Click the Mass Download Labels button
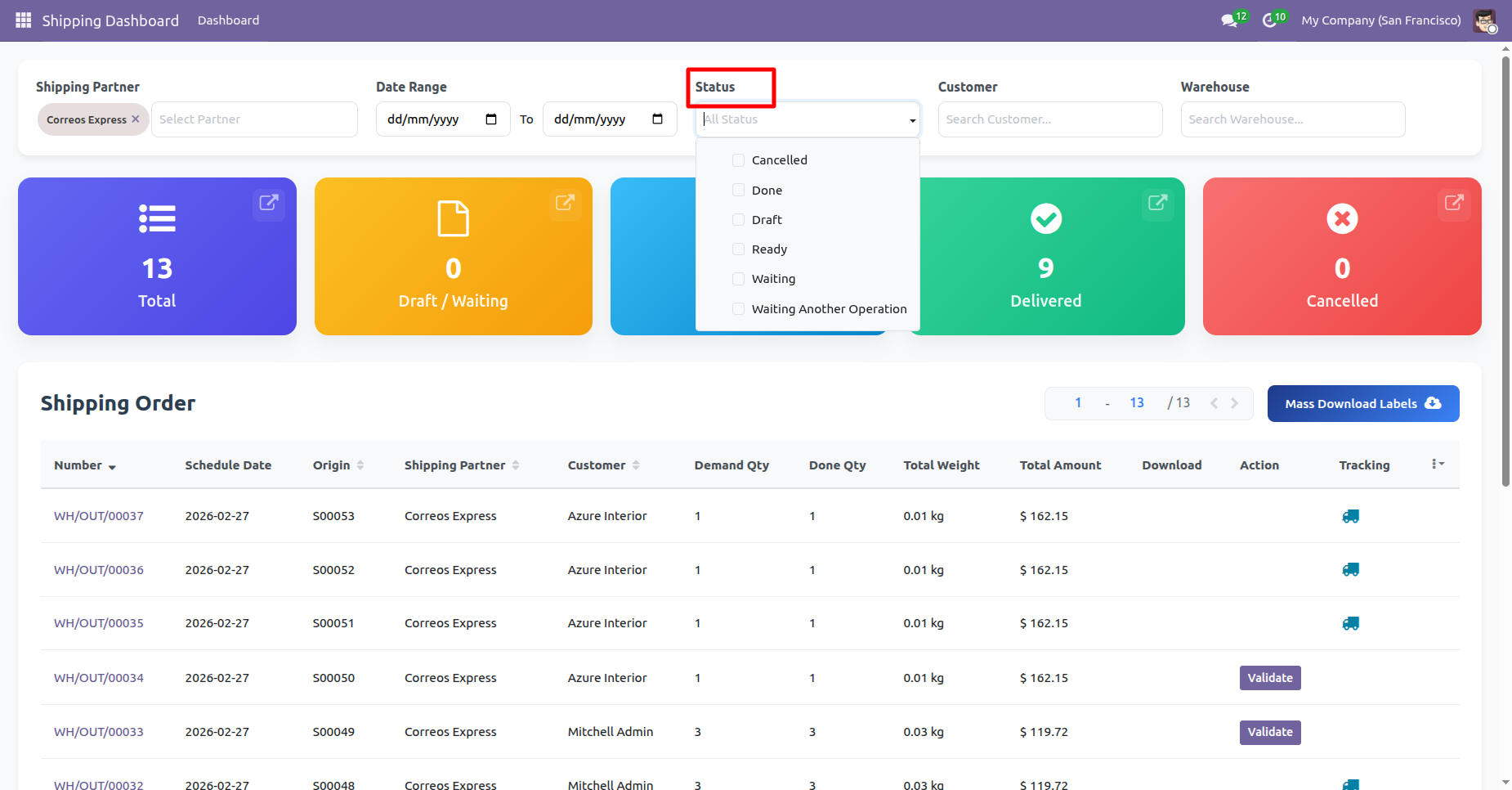1512x790 pixels. point(1362,404)
